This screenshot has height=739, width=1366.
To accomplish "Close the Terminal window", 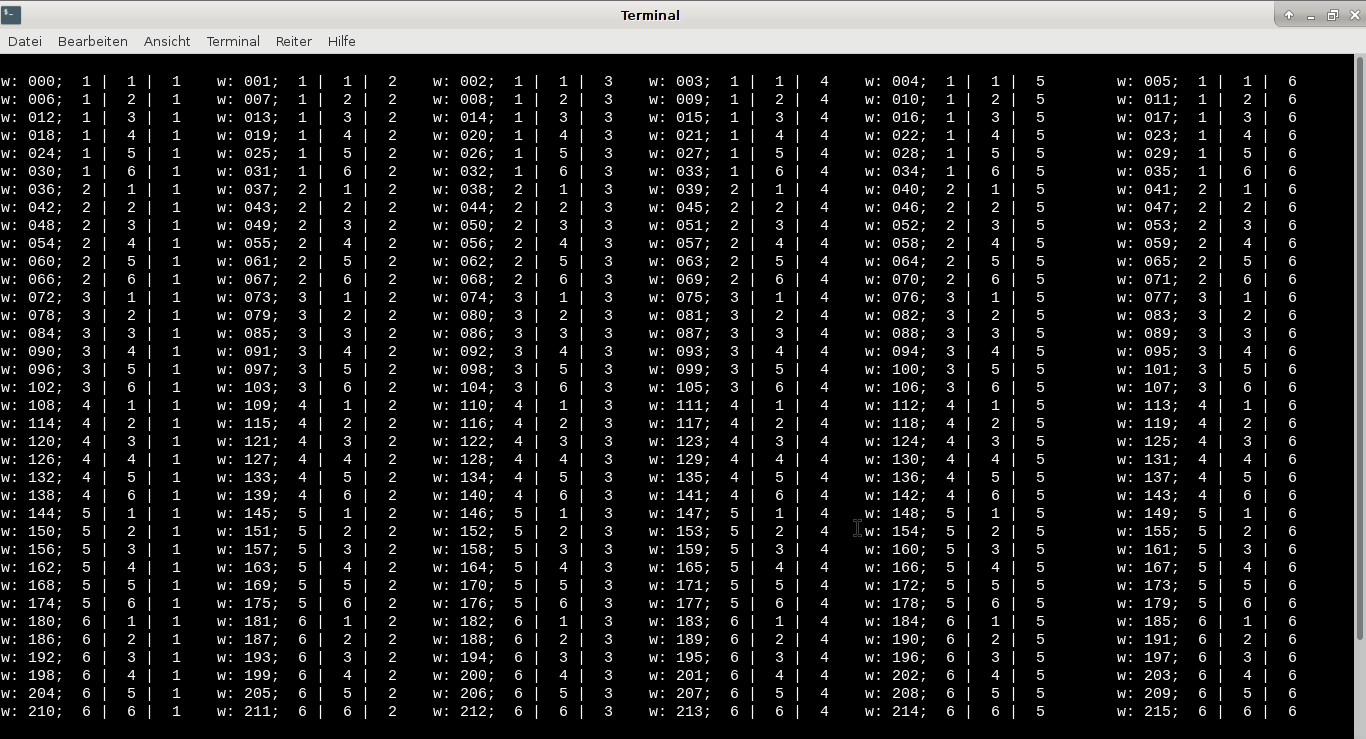I will click(x=1353, y=15).
